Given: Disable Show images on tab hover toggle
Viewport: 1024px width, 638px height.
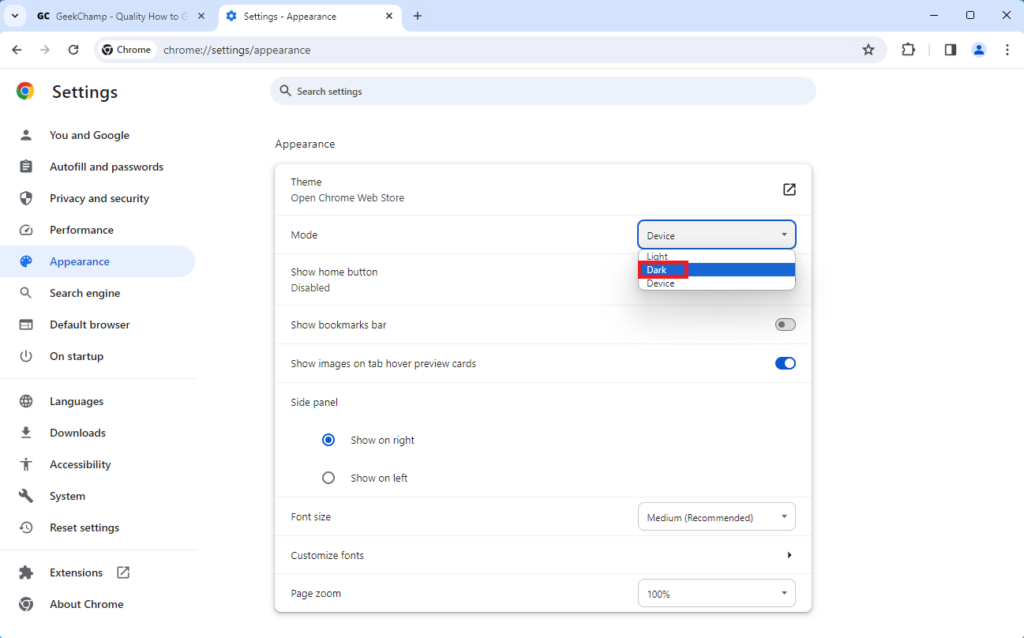Looking at the screenshot, I should click(785, 364).
